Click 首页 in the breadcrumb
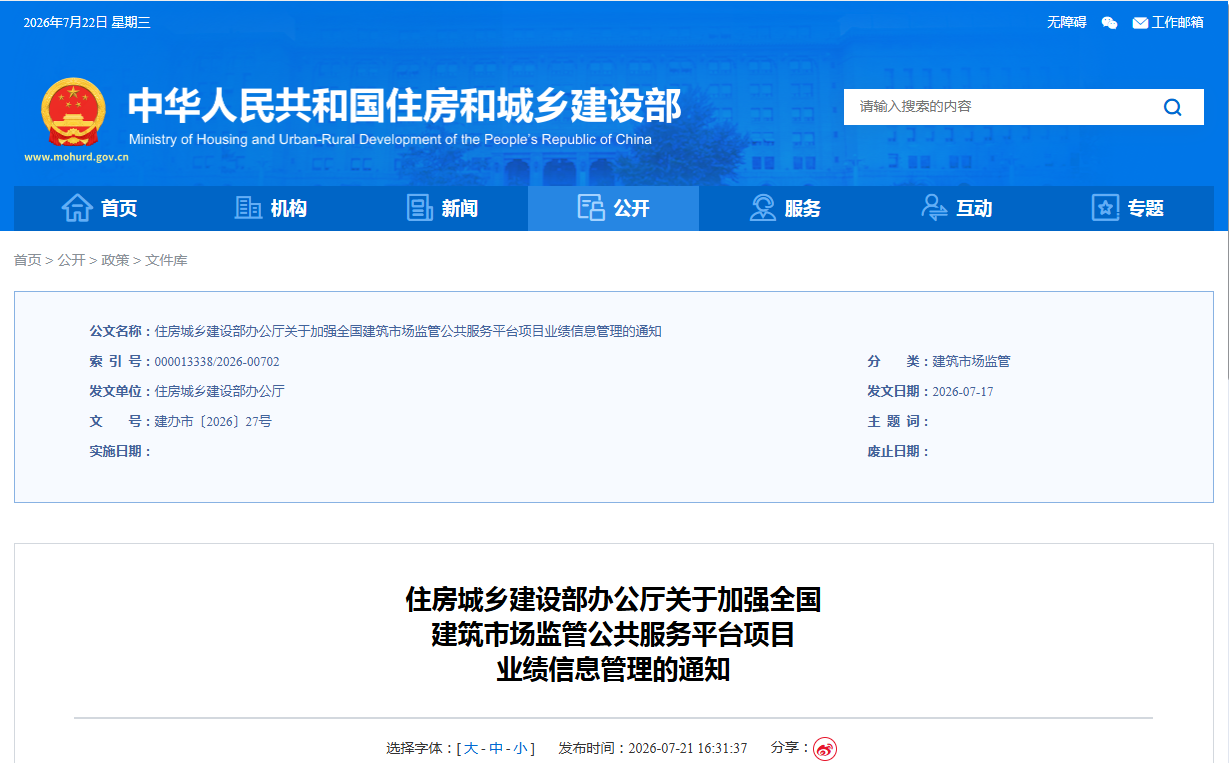 [x=27, y=260]
